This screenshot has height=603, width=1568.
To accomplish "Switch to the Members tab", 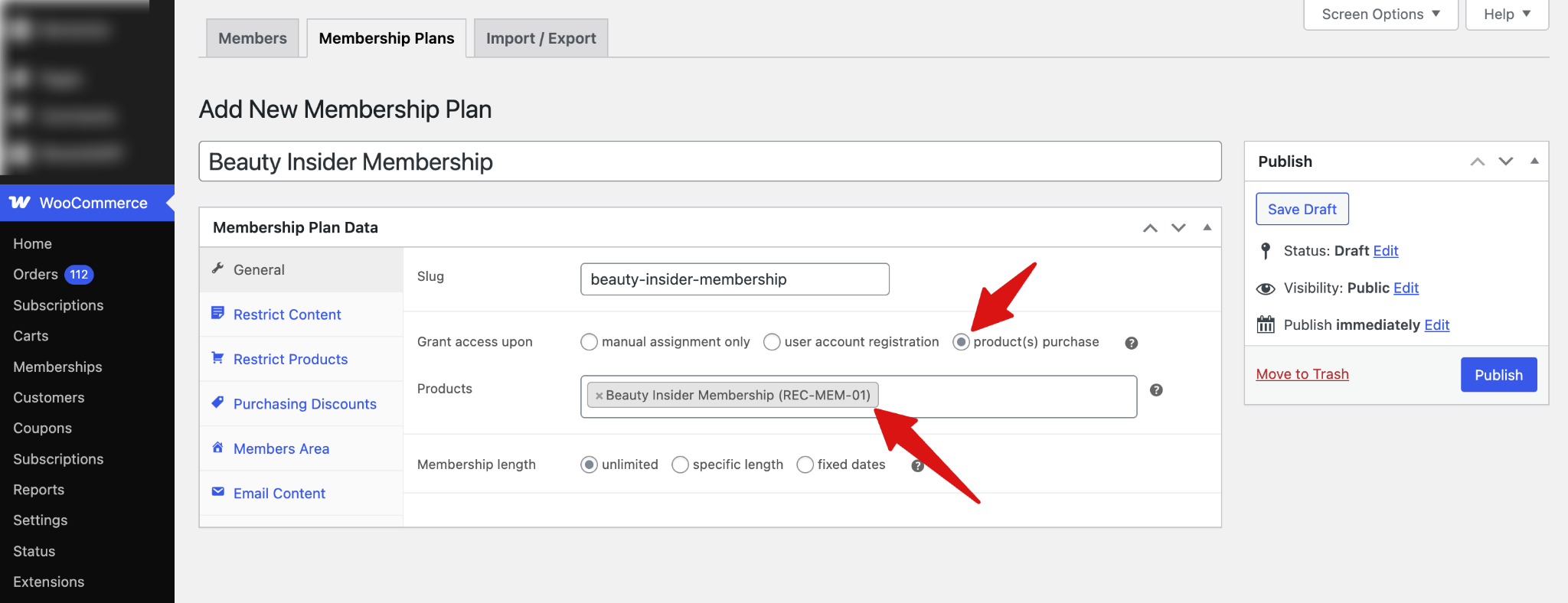I will 253,38.
